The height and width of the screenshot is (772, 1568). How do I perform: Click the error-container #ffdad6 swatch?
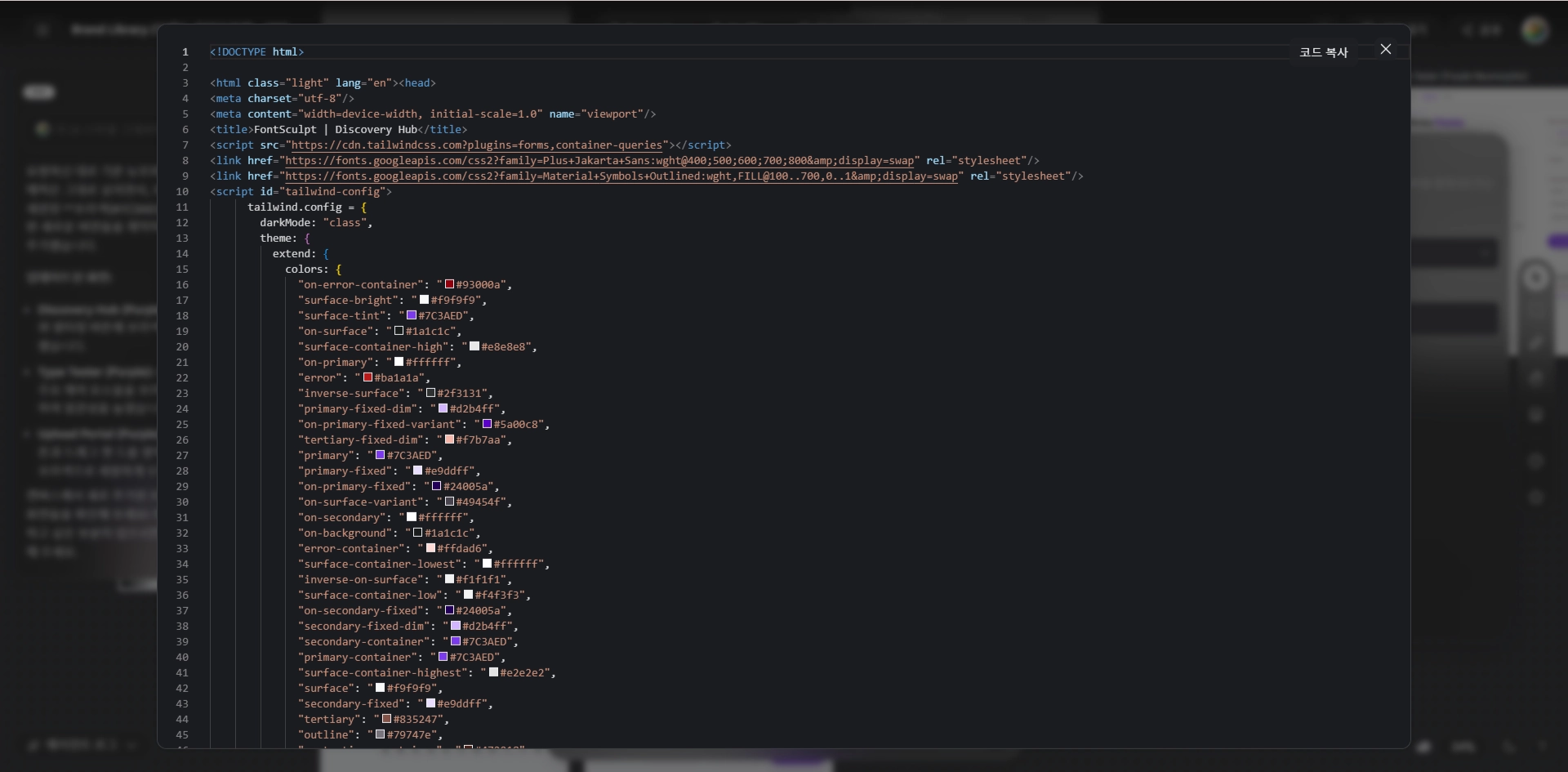tap(430, 549)
